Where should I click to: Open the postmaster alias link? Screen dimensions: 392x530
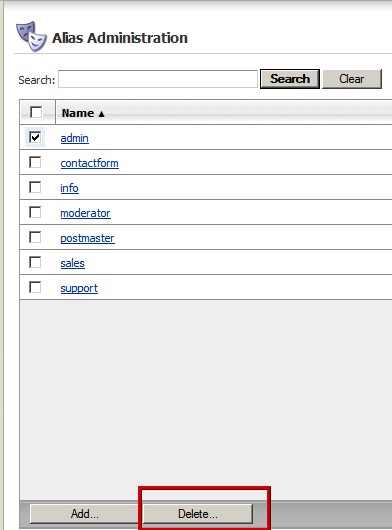88,238
